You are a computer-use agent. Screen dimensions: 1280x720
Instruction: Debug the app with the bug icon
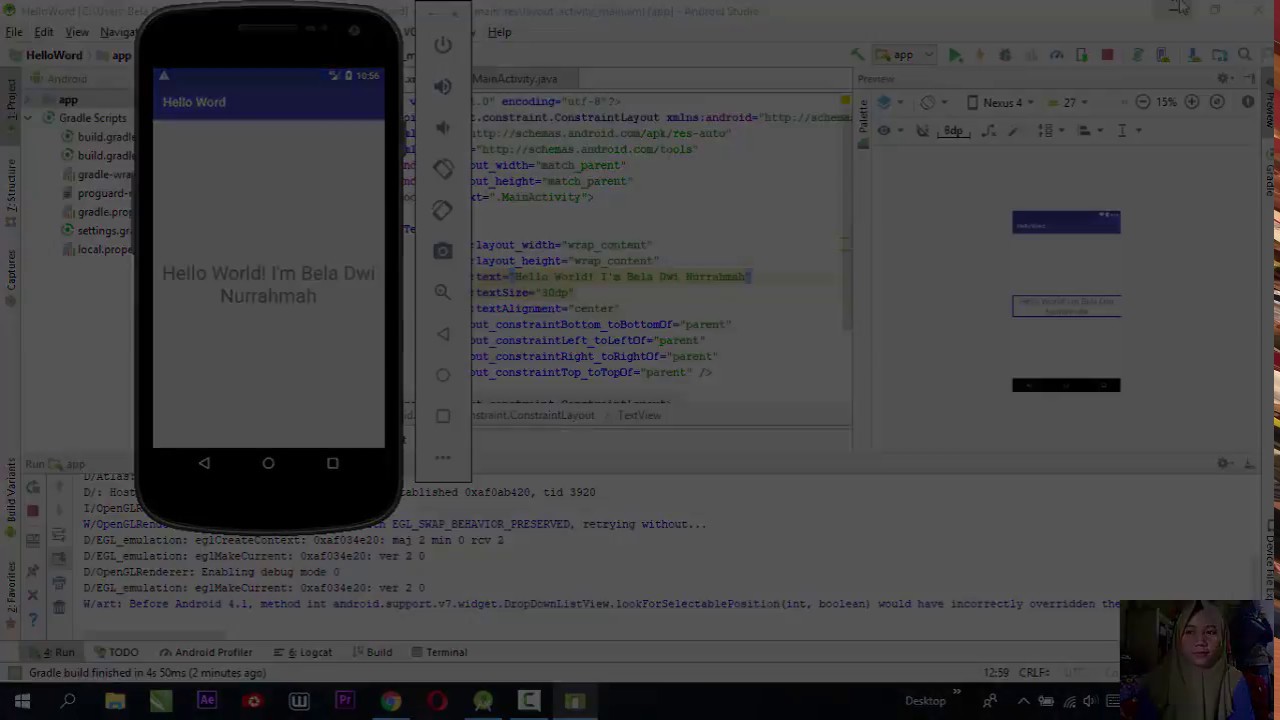(x=1005, y=56)
